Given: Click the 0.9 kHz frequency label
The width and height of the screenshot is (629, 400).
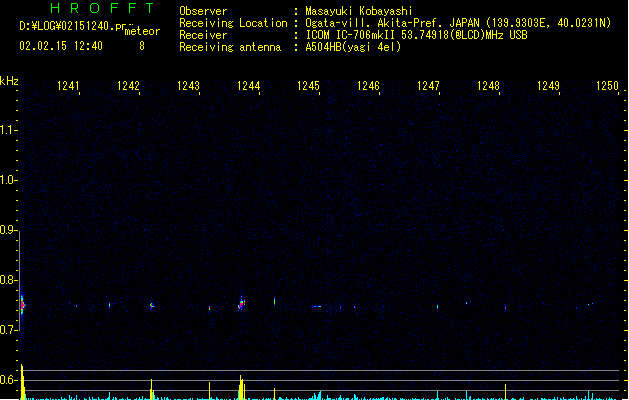Looking at the screenshot, I should 8,230.
